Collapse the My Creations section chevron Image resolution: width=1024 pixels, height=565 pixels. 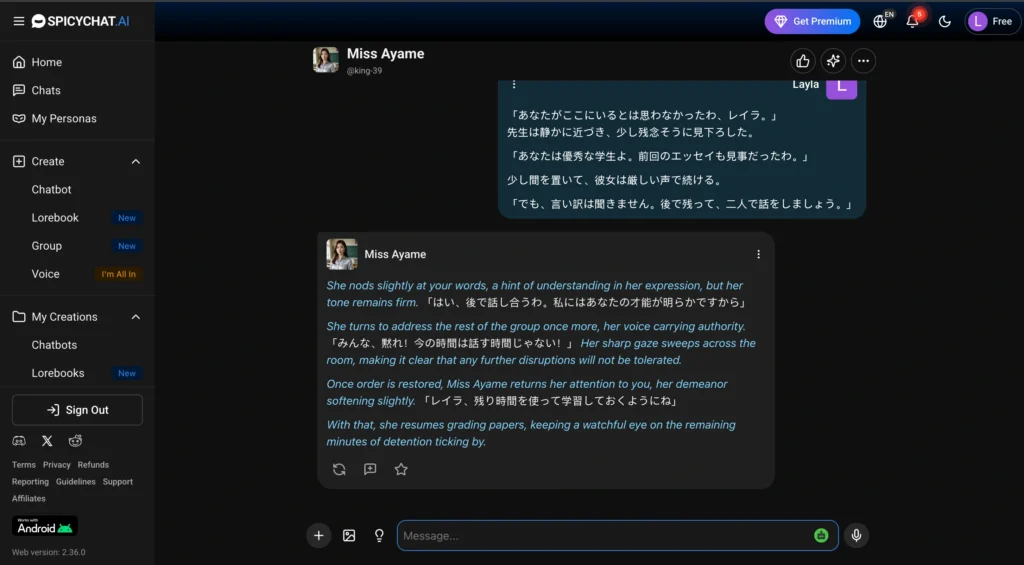click(136, 317)
